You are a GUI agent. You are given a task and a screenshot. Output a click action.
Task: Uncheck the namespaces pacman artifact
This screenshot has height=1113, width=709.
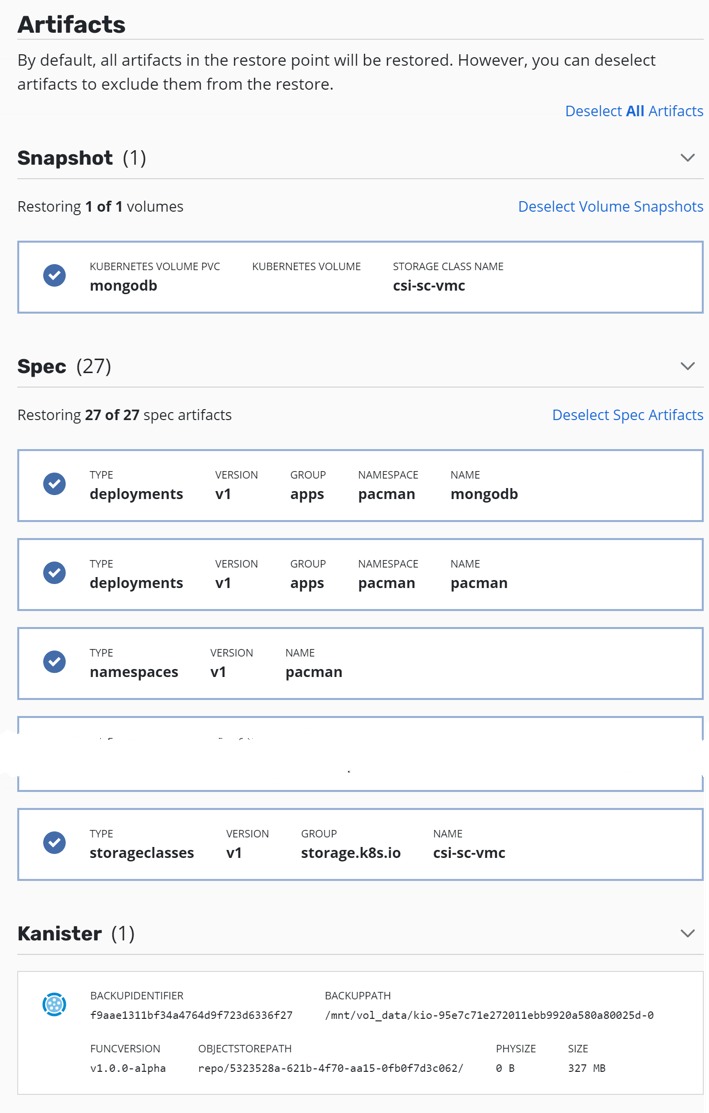pyautogui.click(x=55, y=662)
